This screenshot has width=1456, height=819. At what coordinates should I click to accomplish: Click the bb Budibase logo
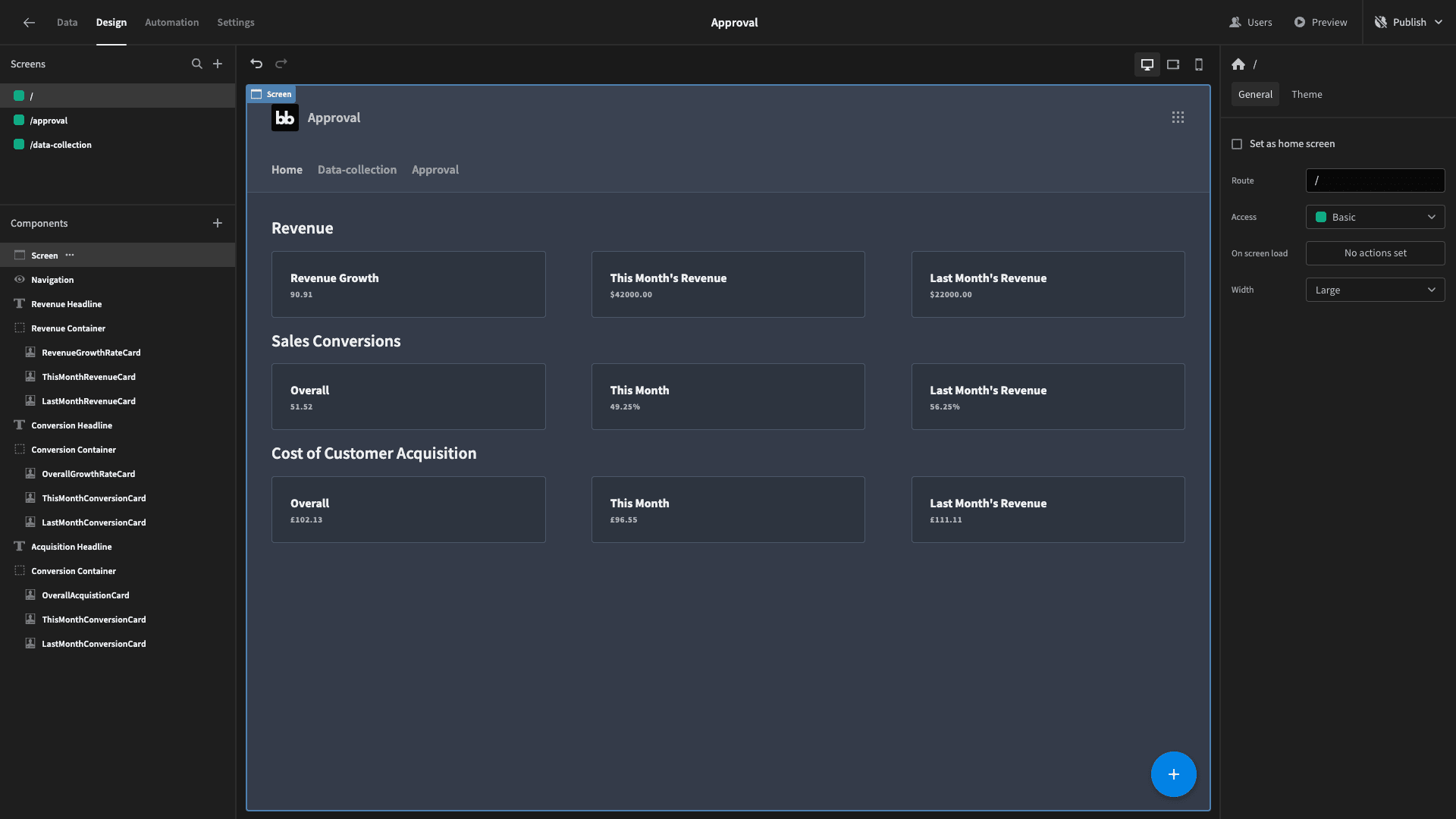(x=285, y=118)
